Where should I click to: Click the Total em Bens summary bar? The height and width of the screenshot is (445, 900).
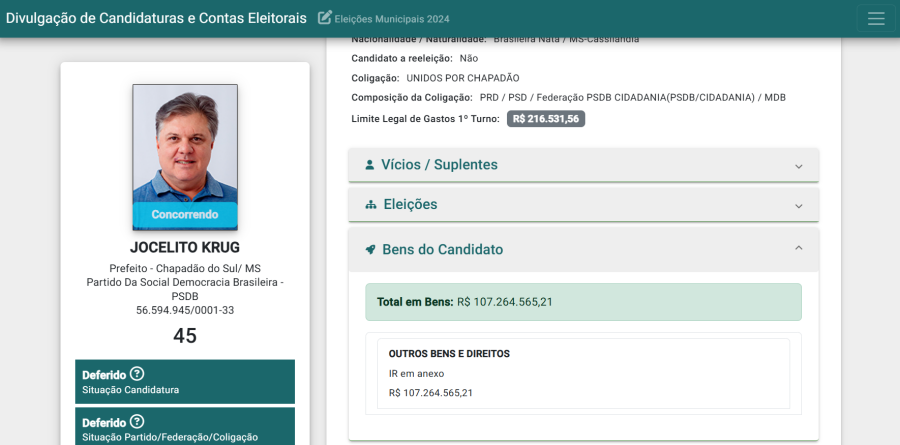pyautogui.click(x=584, y=302)
